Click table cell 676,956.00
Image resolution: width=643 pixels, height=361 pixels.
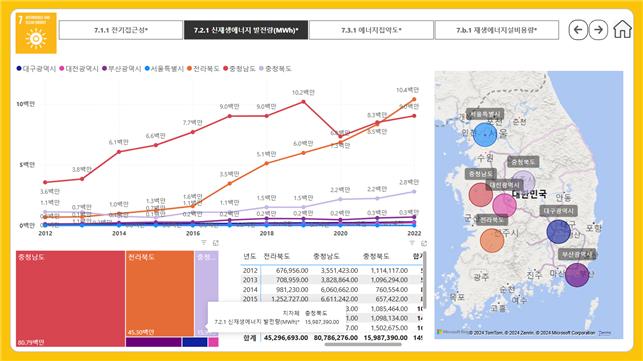(x=292, y=270)
